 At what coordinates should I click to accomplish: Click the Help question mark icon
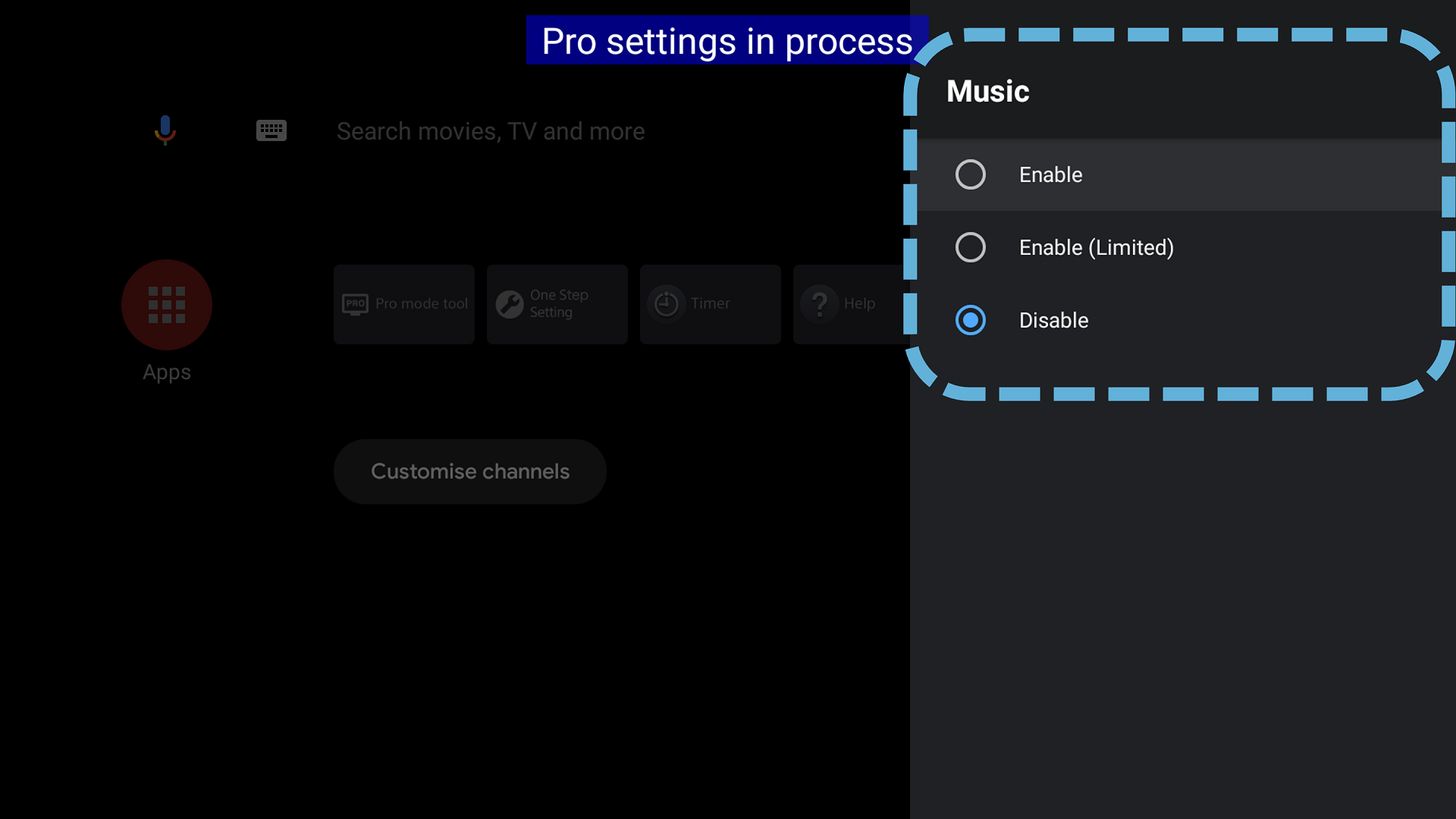point(820,304)
